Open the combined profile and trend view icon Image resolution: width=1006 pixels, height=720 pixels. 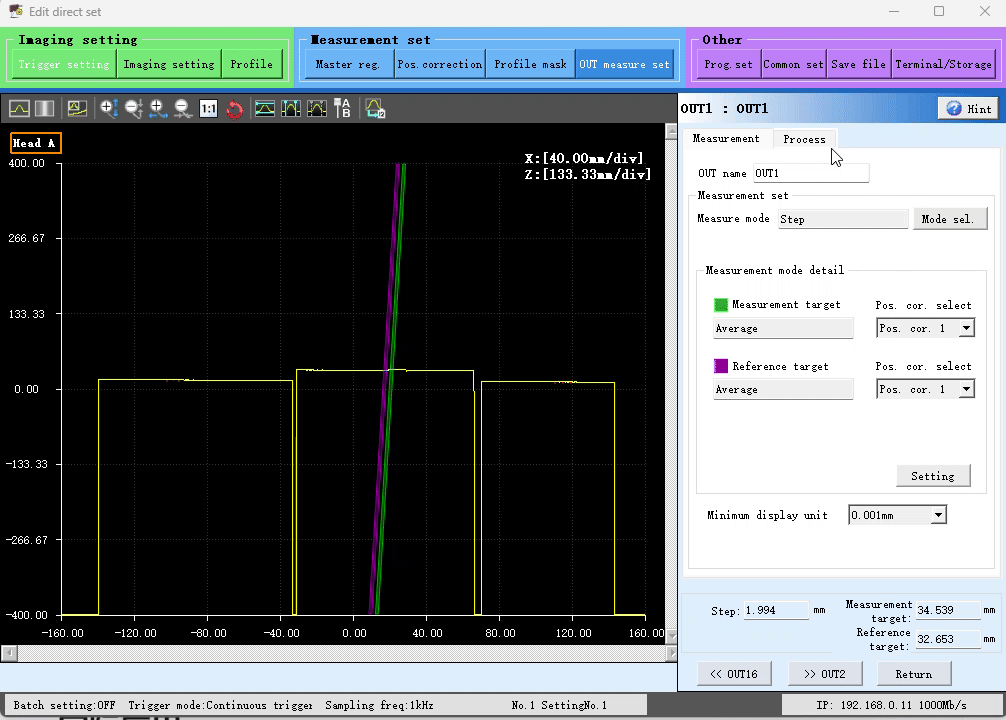click(77, 108)
